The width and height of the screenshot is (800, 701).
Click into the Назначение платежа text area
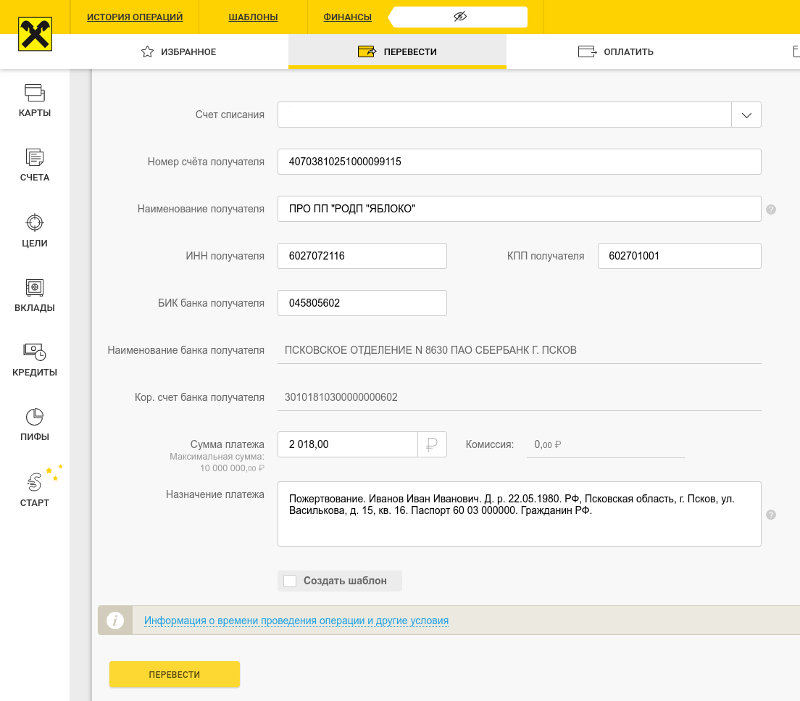pyautogui.click(x=519, y=514)
